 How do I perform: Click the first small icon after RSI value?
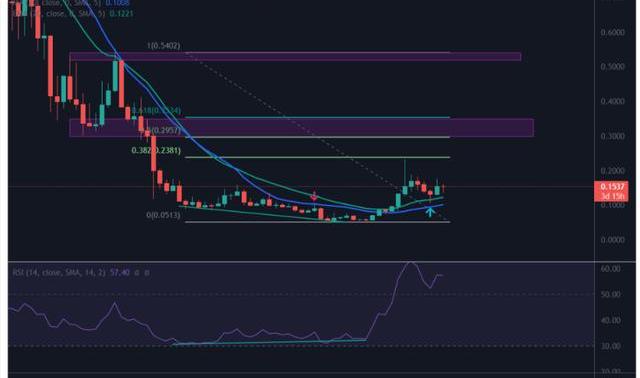[x=137, y=272]
